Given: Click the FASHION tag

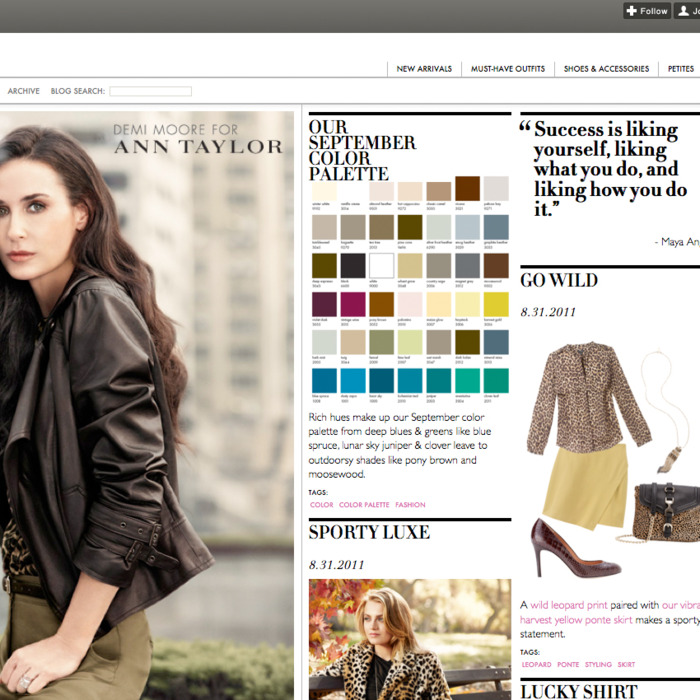Looking at the screenshot, I should (410, 505).
